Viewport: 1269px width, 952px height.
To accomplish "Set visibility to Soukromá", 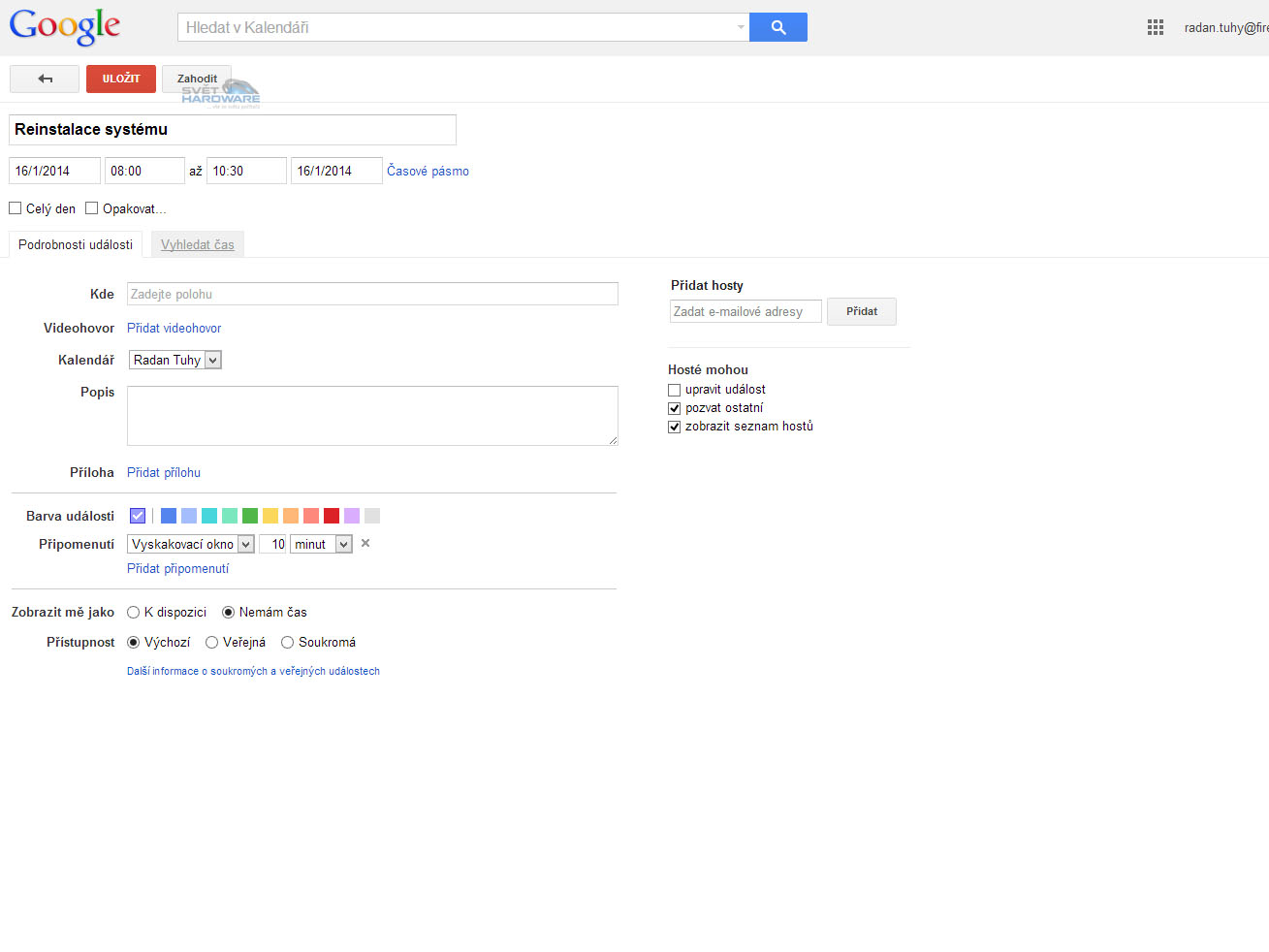I will tap(288, 643).
